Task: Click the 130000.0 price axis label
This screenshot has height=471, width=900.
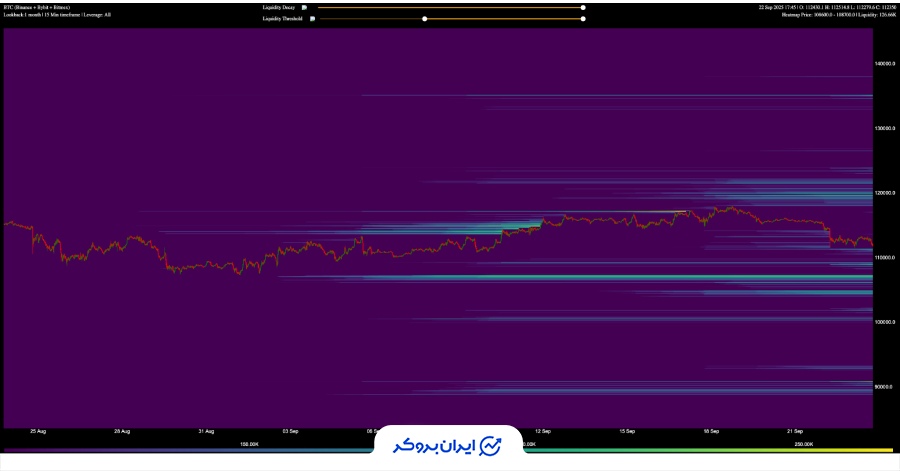Action: 884,128
